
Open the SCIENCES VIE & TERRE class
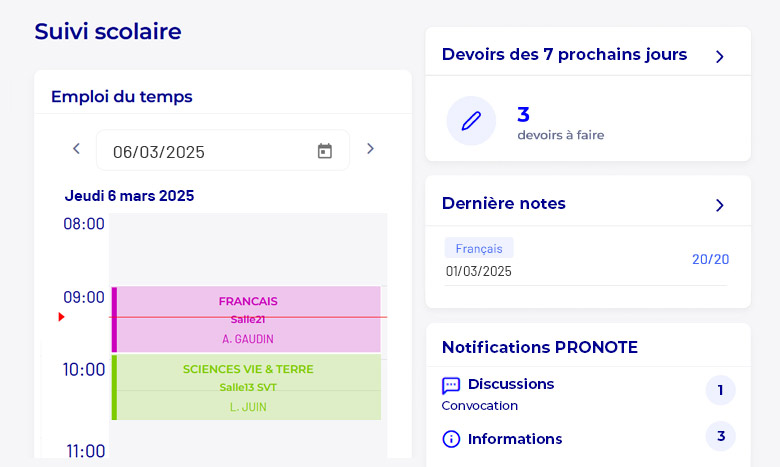point(248,387)
